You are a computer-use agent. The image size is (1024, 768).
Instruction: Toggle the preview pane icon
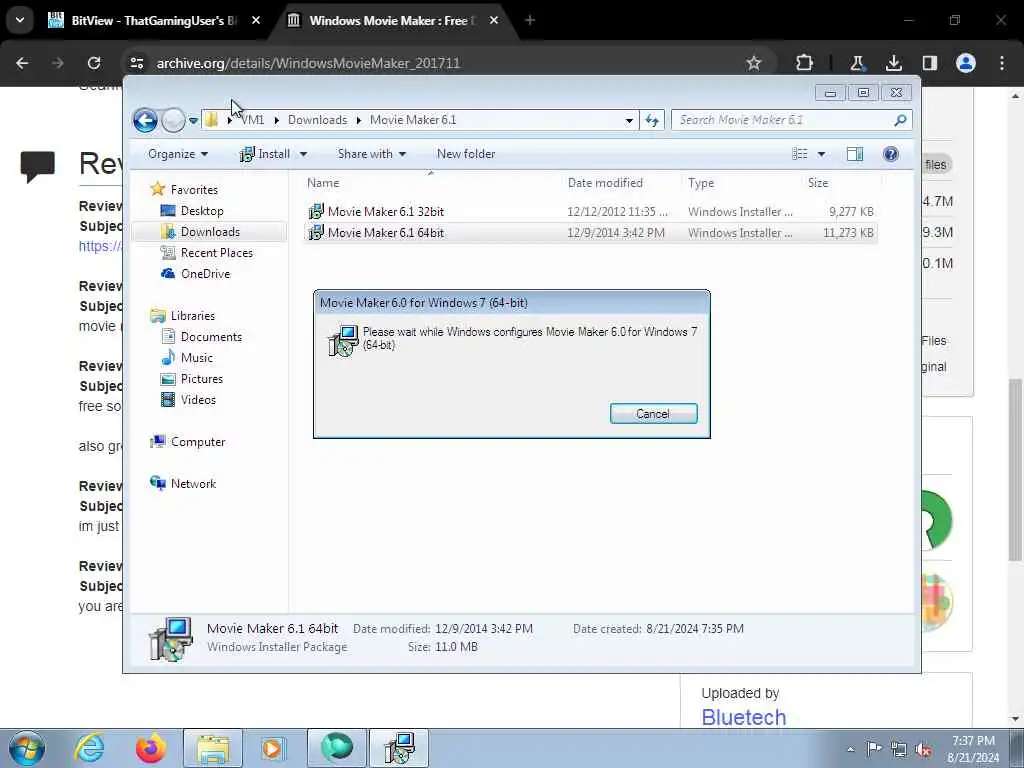[x=855, y=154]
